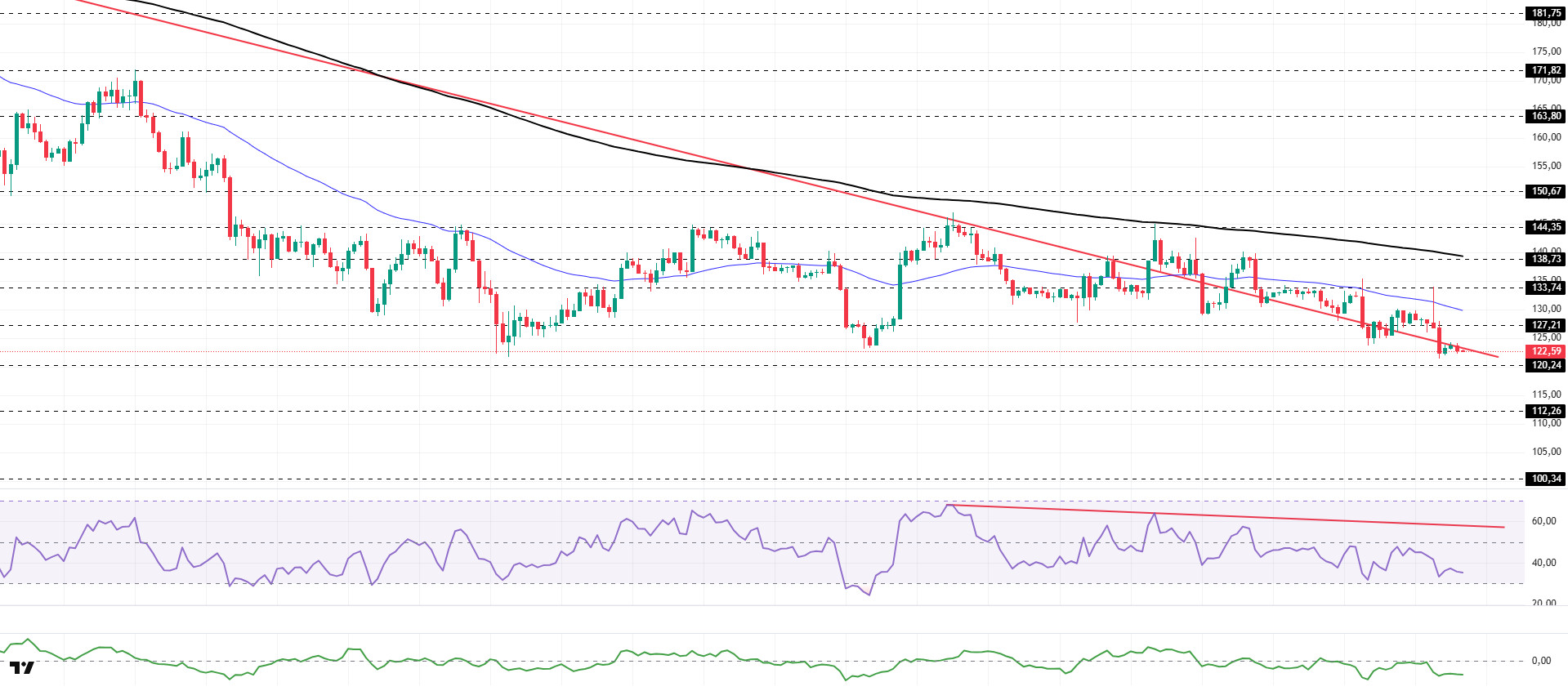Image resolution: width=1568 pixels, height=691 pixels.
Task: Select the 120,24 support level label
Action: click(1545, 365)
